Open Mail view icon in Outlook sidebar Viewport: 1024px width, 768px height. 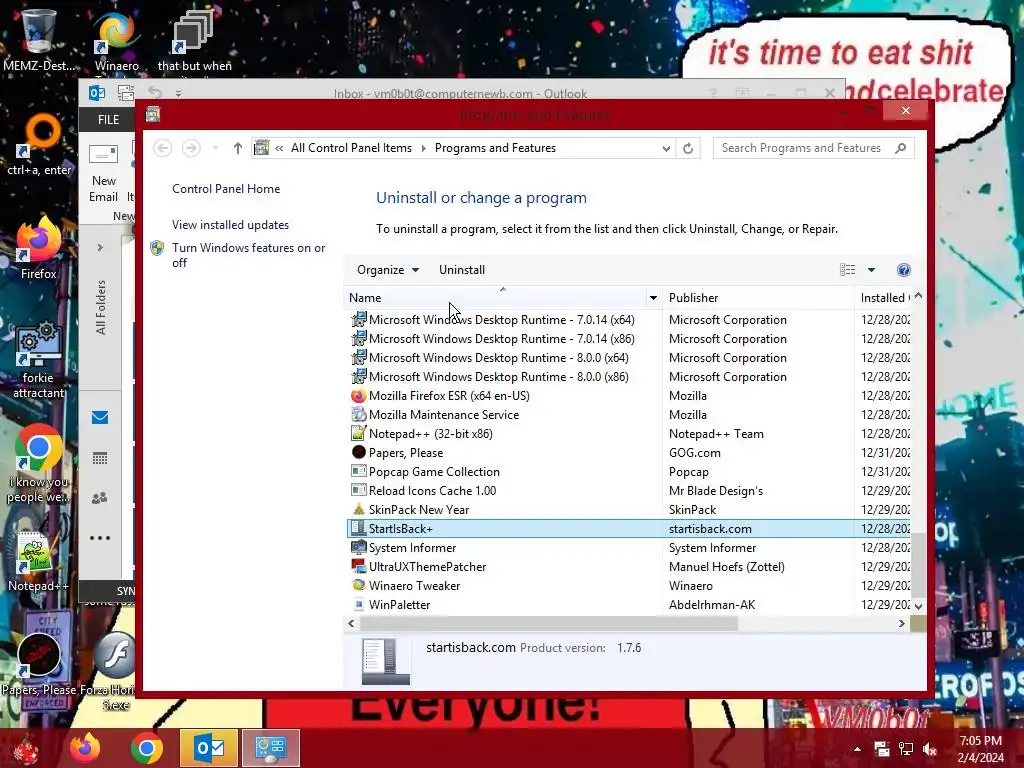pyautogui.click(x=100, y=417)
